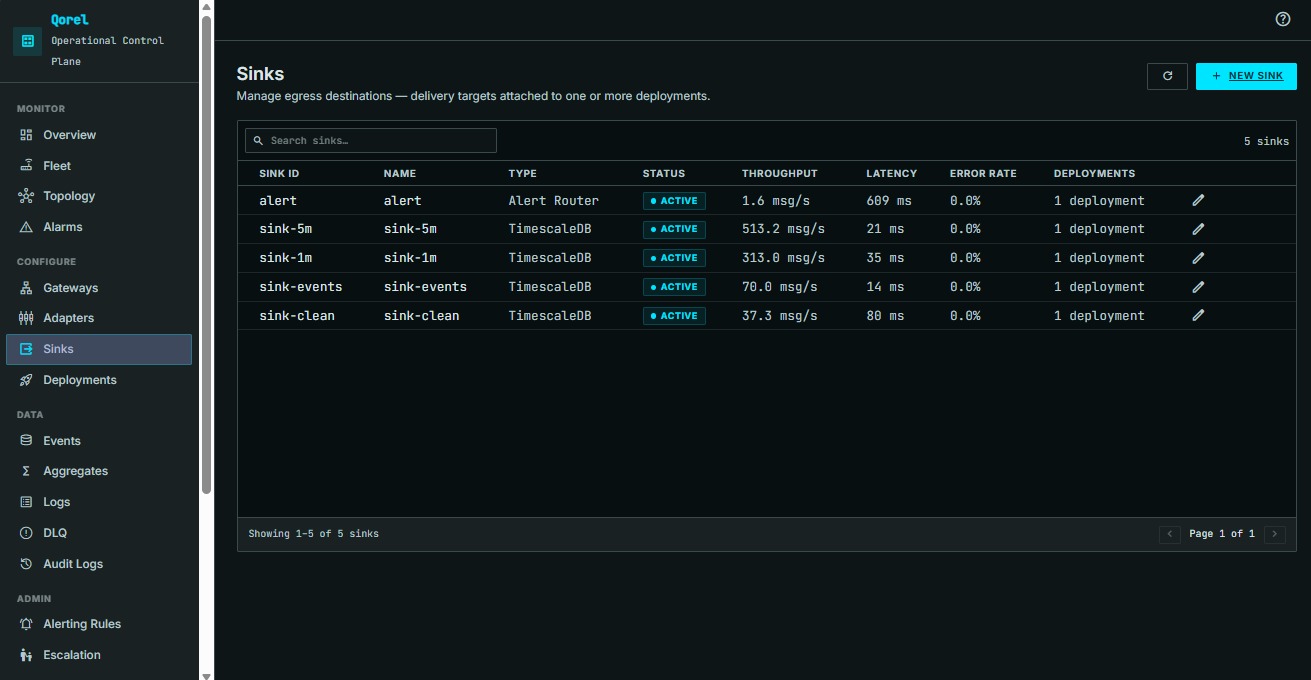Click the sink-events sink ID cell
This screenshot has width=1311, height=680.
(301, 287)
